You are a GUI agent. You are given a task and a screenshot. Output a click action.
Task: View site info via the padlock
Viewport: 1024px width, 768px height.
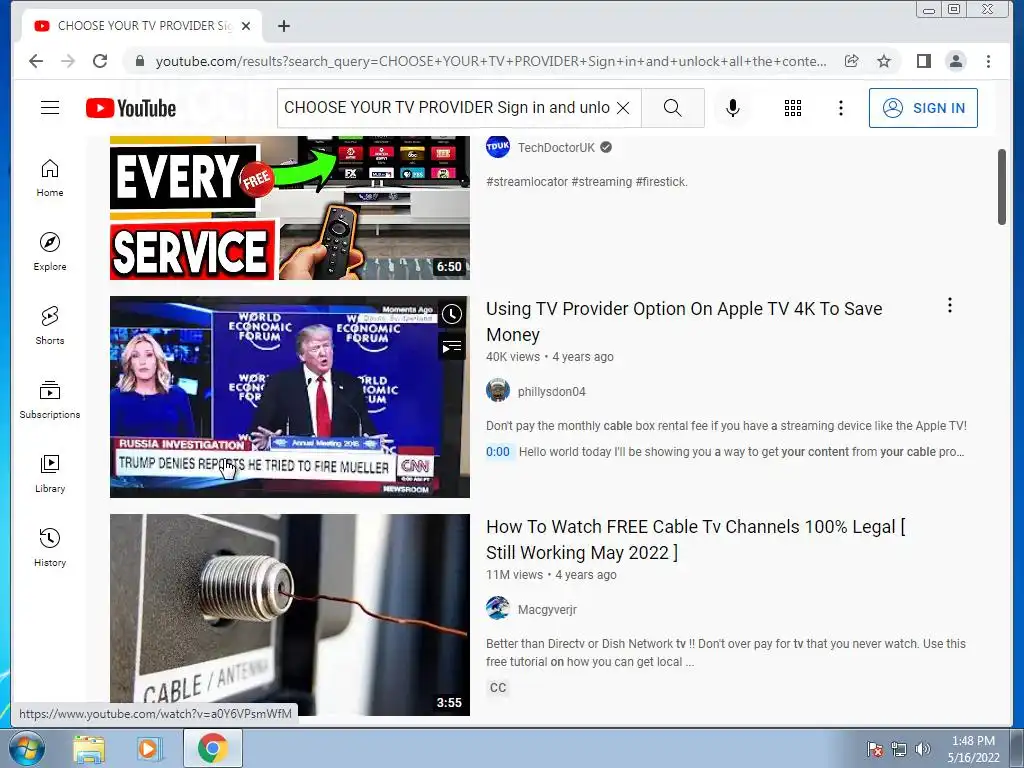pyautogui.click(x=139, y=61)
